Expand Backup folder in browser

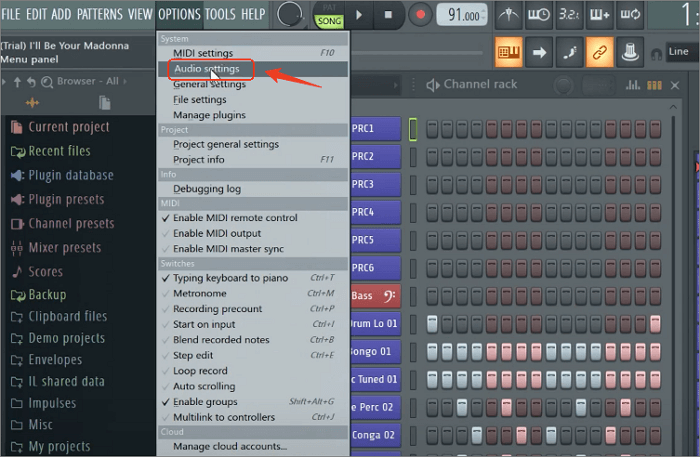(38, 295)
